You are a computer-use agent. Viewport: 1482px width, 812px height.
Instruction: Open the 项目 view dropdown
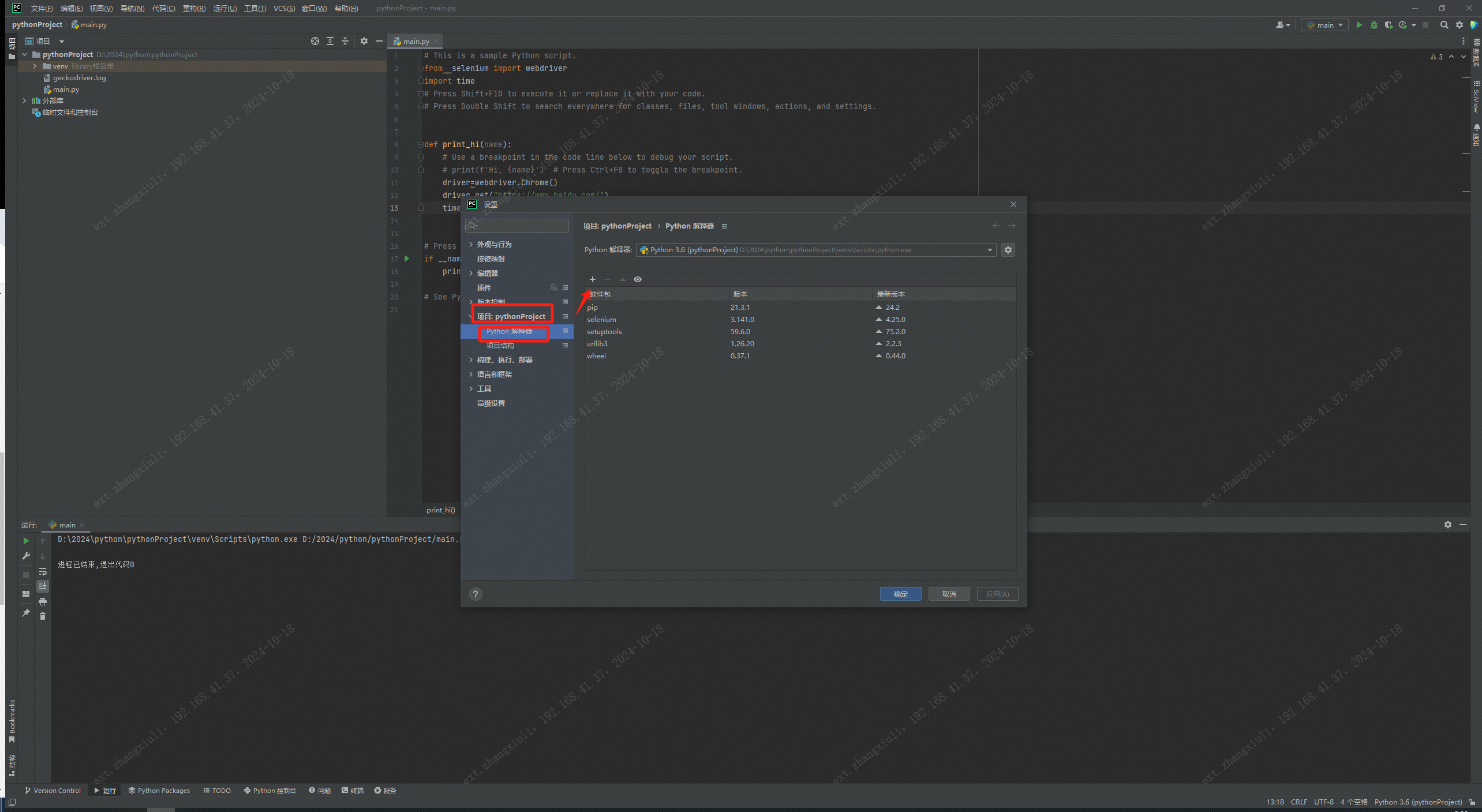pos(45,41)
